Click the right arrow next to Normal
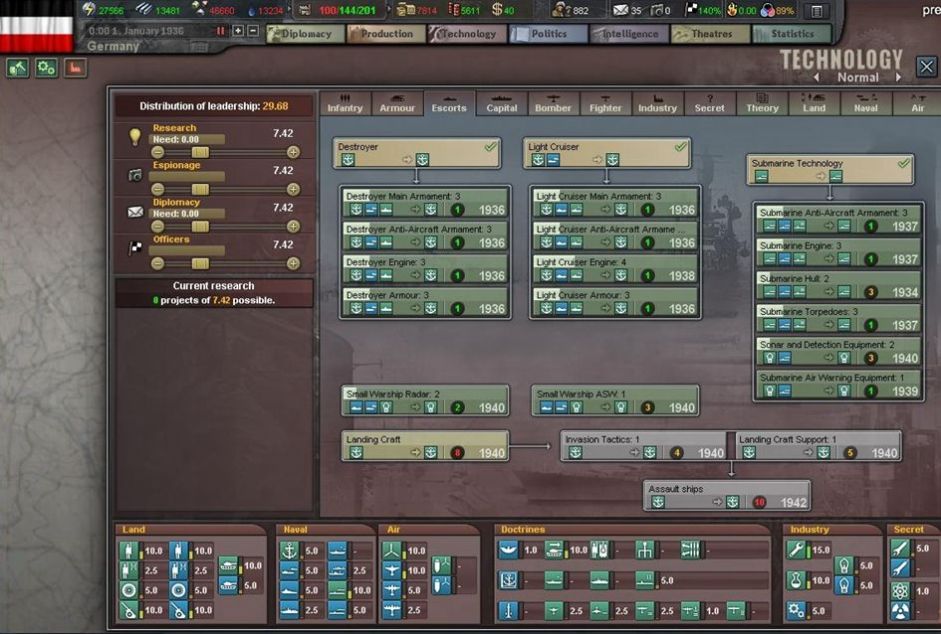 898,78
